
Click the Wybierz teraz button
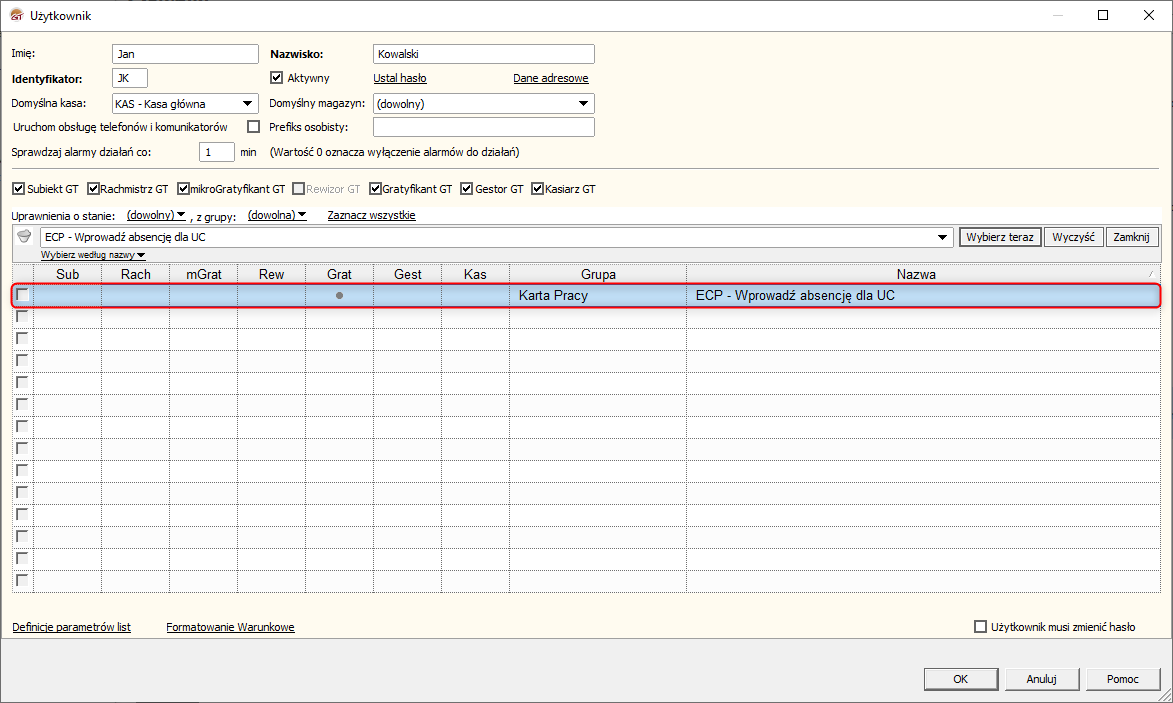coord(999,237)
